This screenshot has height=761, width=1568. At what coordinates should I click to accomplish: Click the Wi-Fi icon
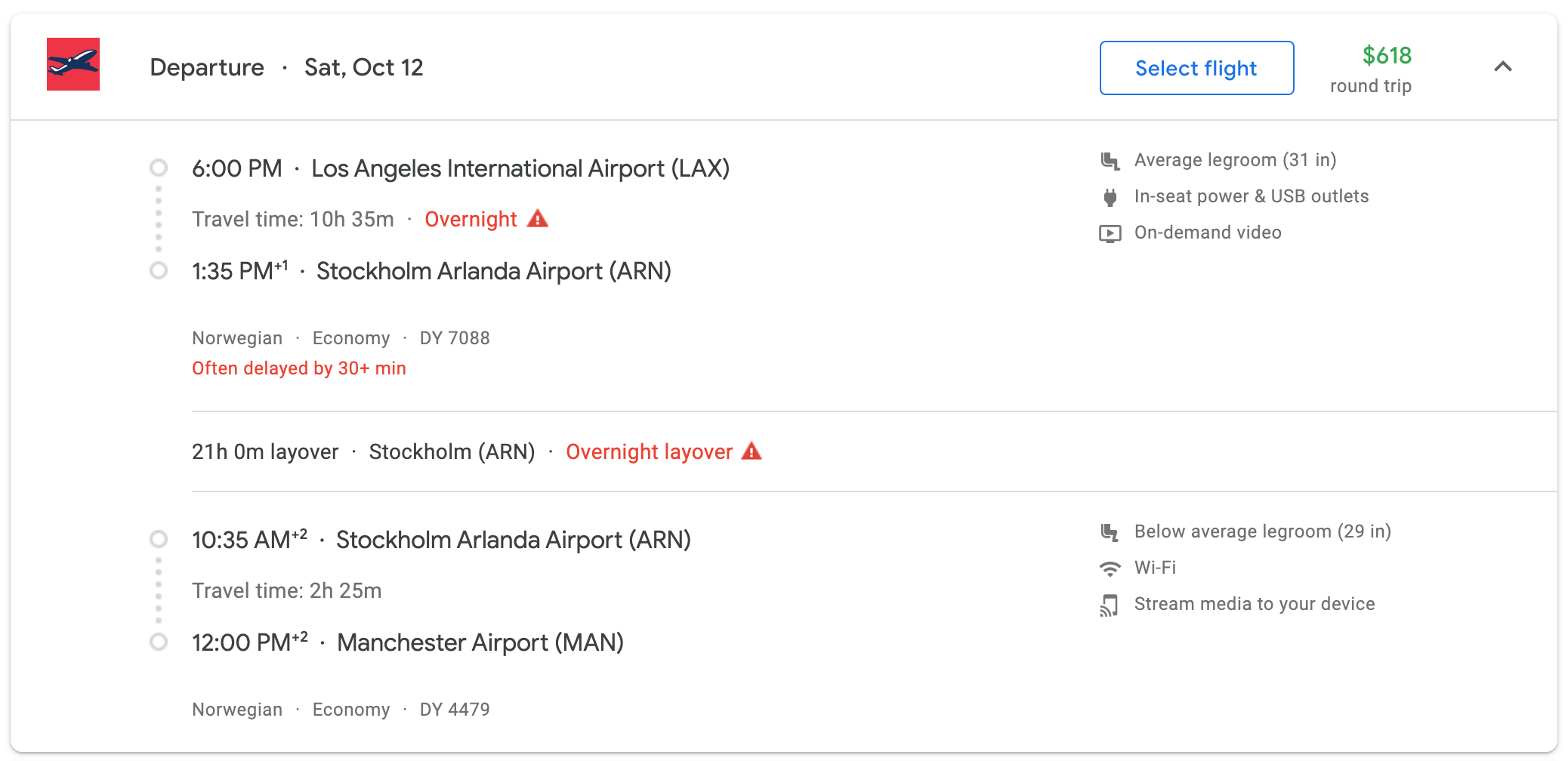pos(1110,568)
